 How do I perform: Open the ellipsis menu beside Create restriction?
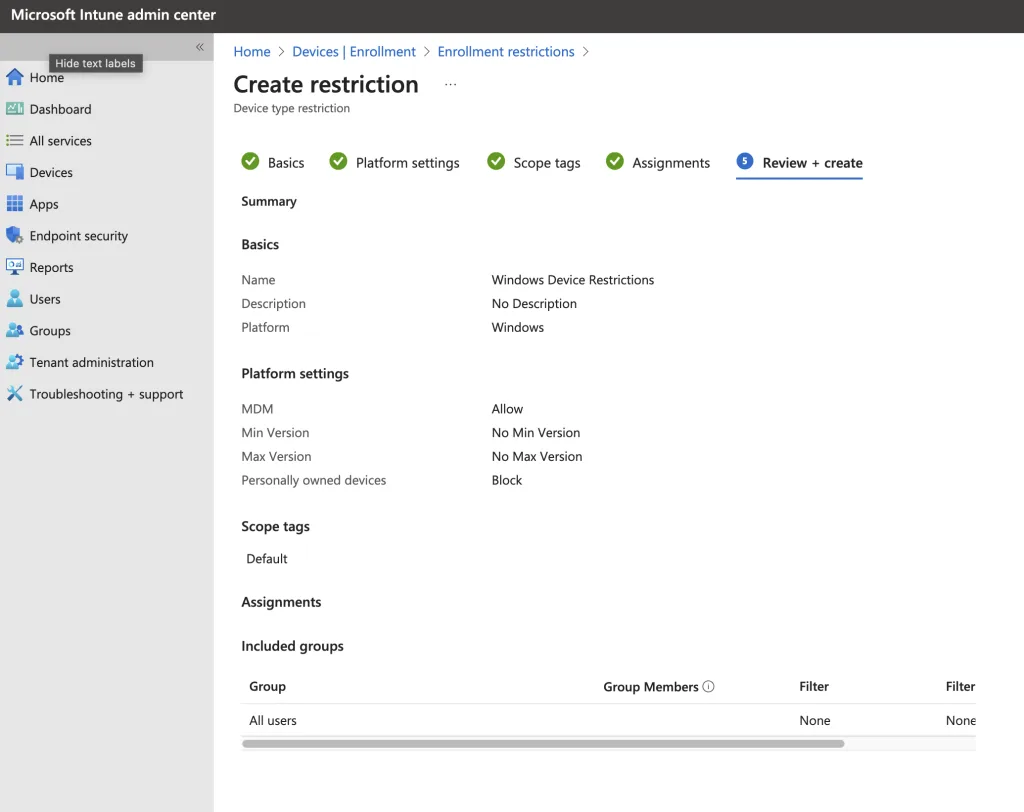450,85
